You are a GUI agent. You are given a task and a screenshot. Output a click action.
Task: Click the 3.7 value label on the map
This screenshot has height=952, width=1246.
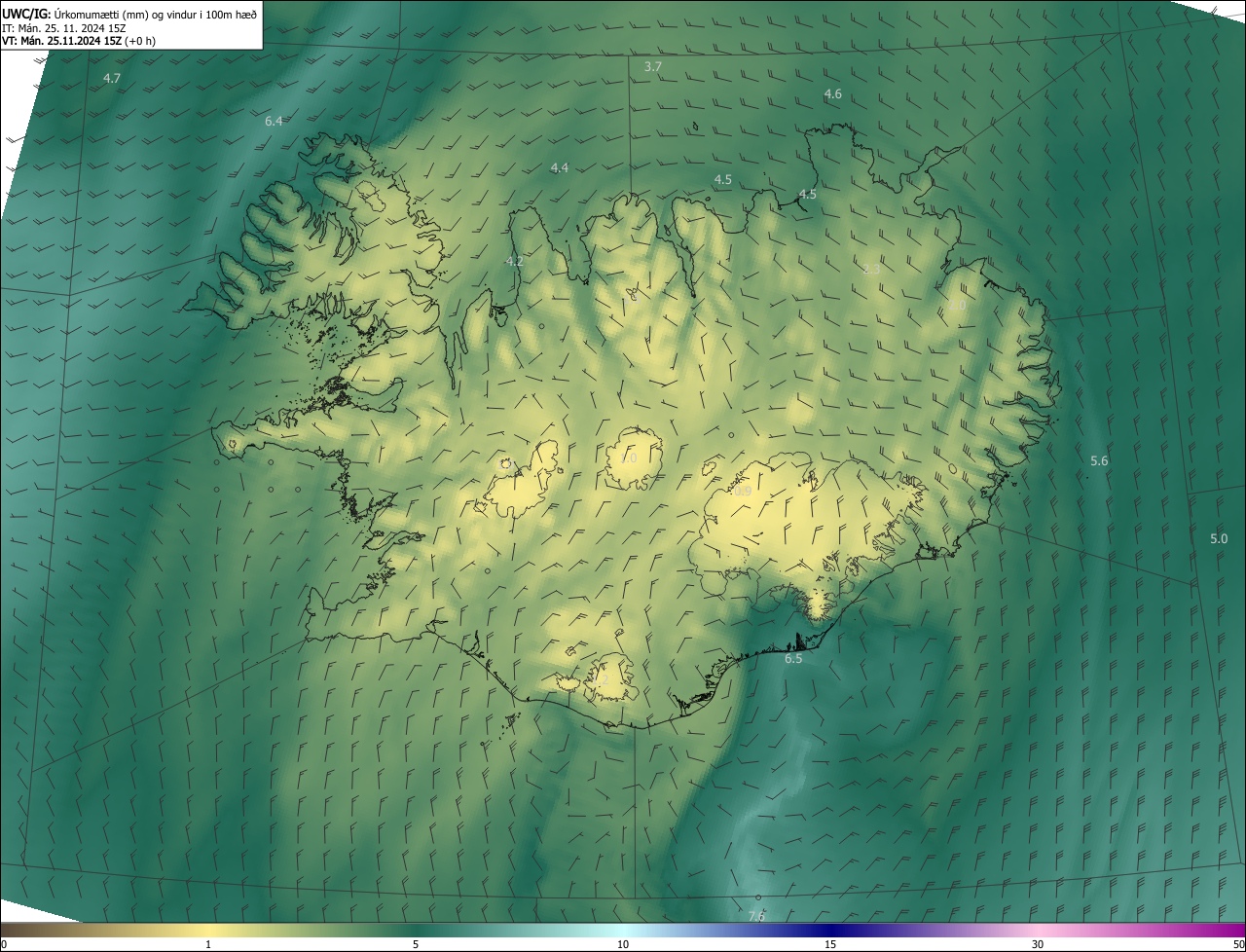point(653,66)
